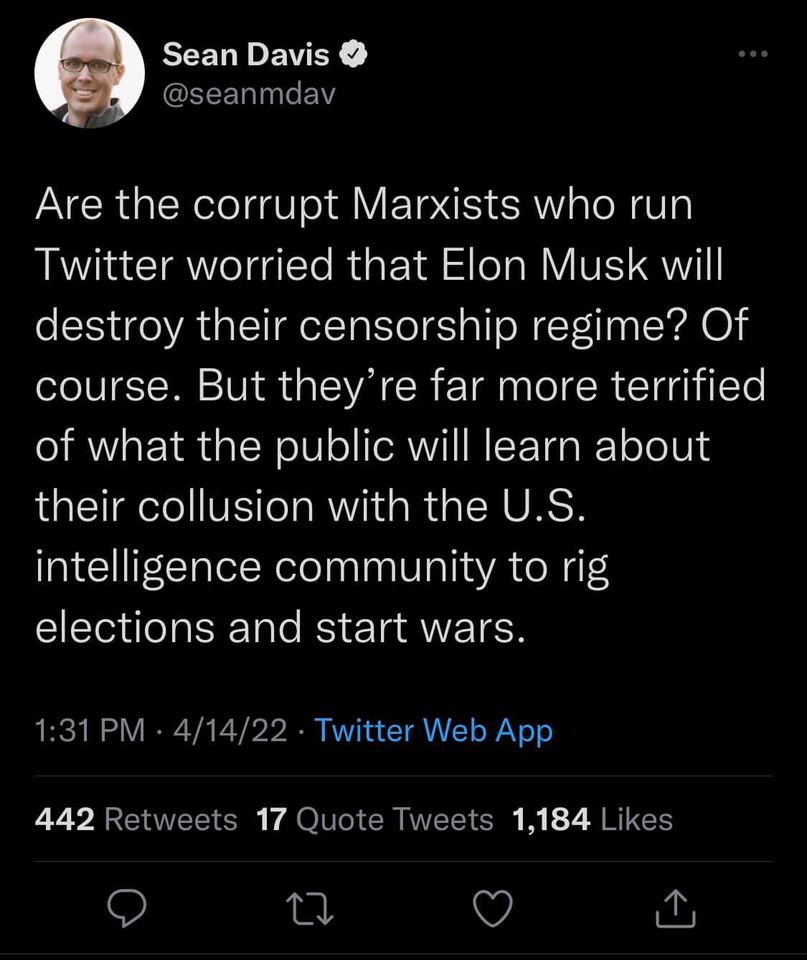Click the 1:31 PM timestamp
The image size is (807, 960).
tap(90, 731)
